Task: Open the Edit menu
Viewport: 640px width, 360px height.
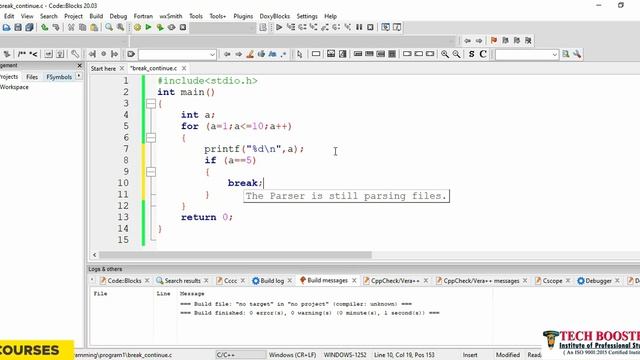Action: coord(9,16)
